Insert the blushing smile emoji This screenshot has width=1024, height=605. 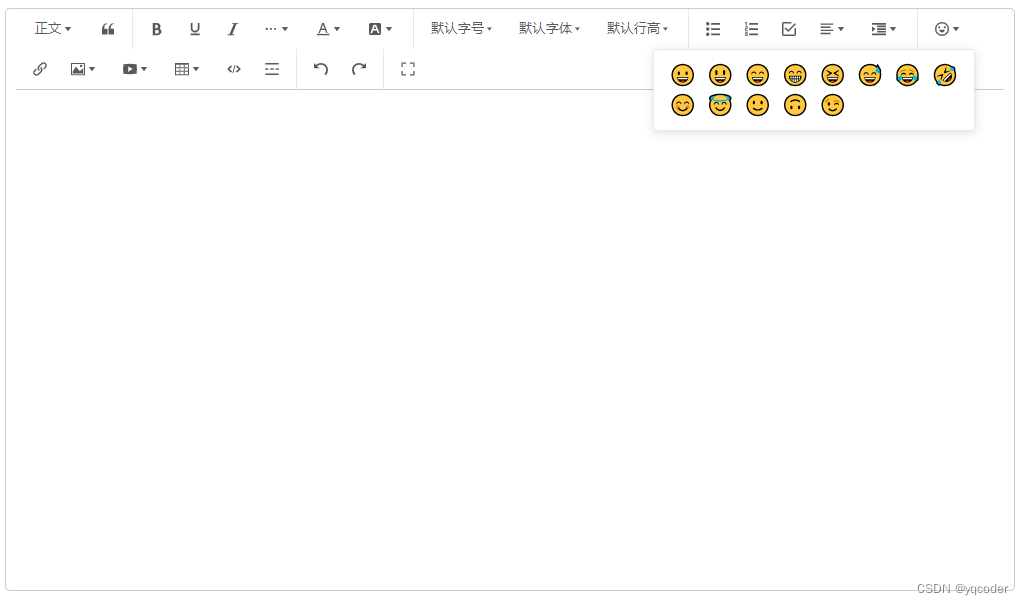[682, 105]
